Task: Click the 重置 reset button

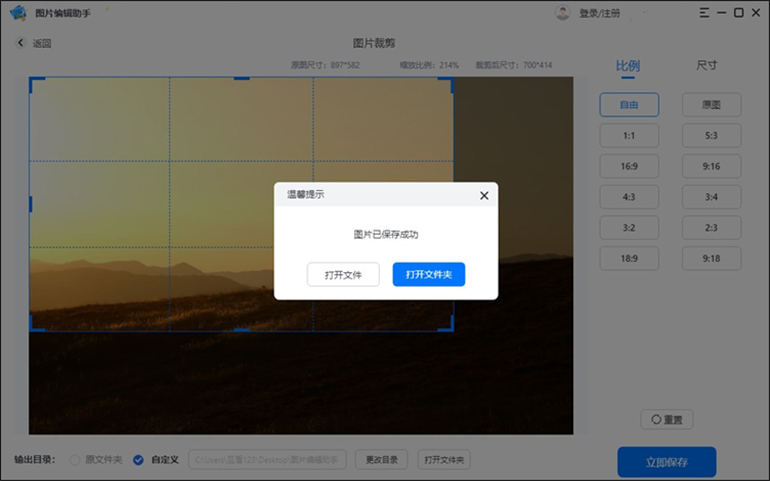Action: pyautogui.click(x=667, y=420)
